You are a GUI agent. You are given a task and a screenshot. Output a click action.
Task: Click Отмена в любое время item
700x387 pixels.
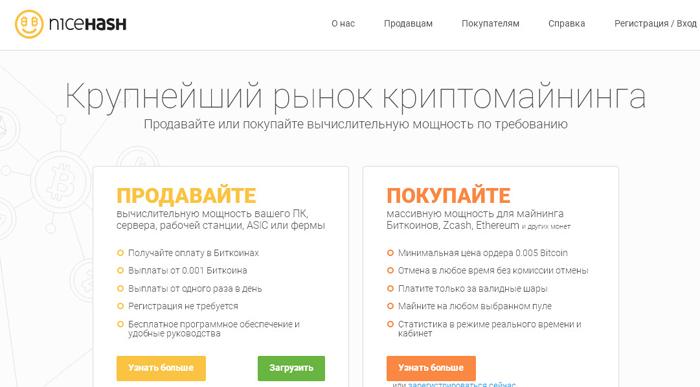[x=493, y=270]
